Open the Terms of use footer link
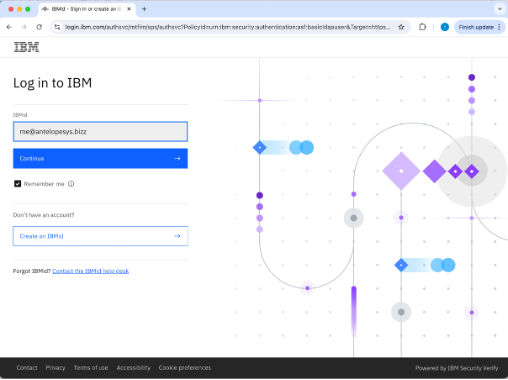508x380 pixels. [91, 368]
